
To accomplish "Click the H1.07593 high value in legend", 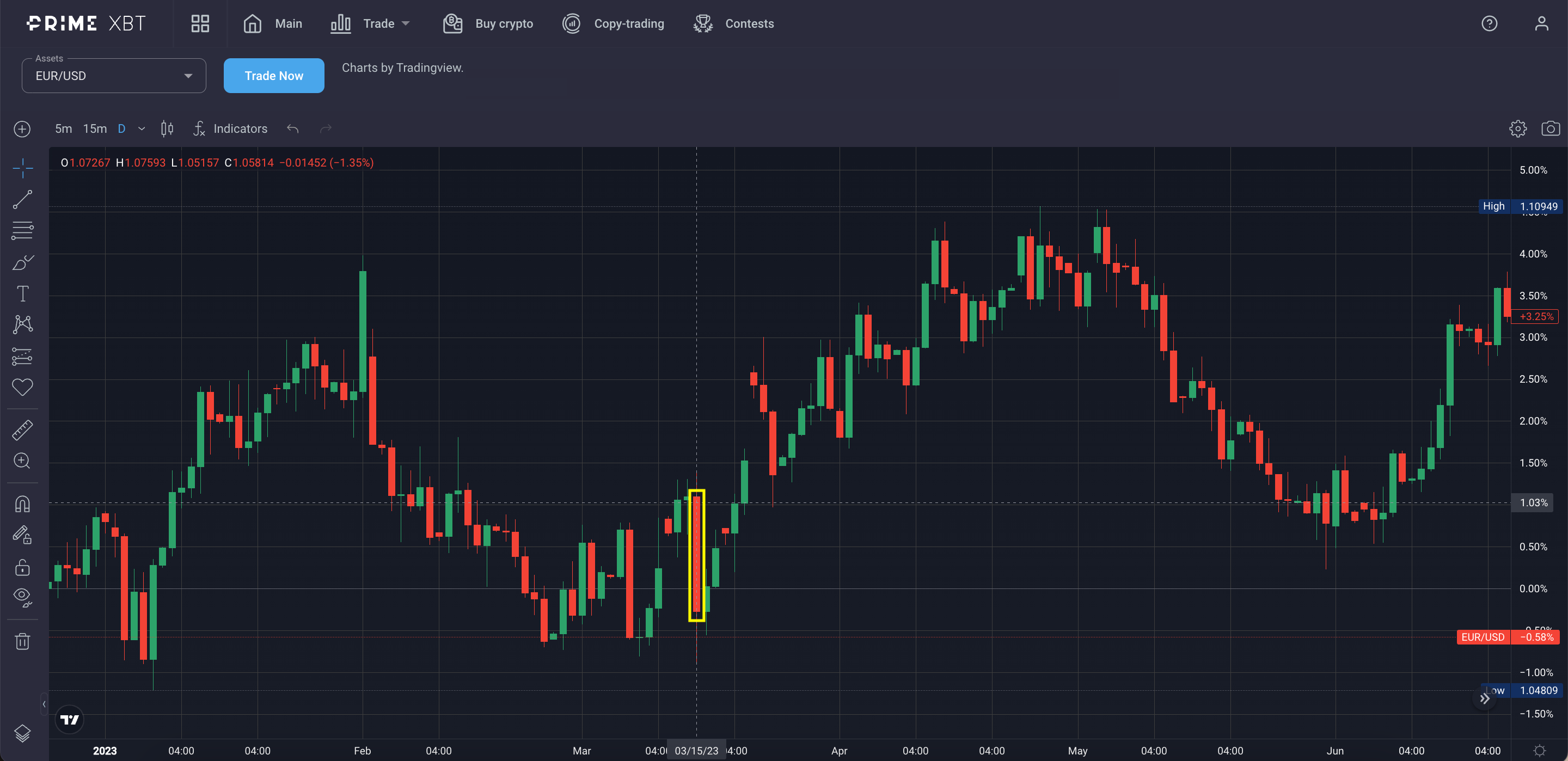I will [x=140, y=163].
